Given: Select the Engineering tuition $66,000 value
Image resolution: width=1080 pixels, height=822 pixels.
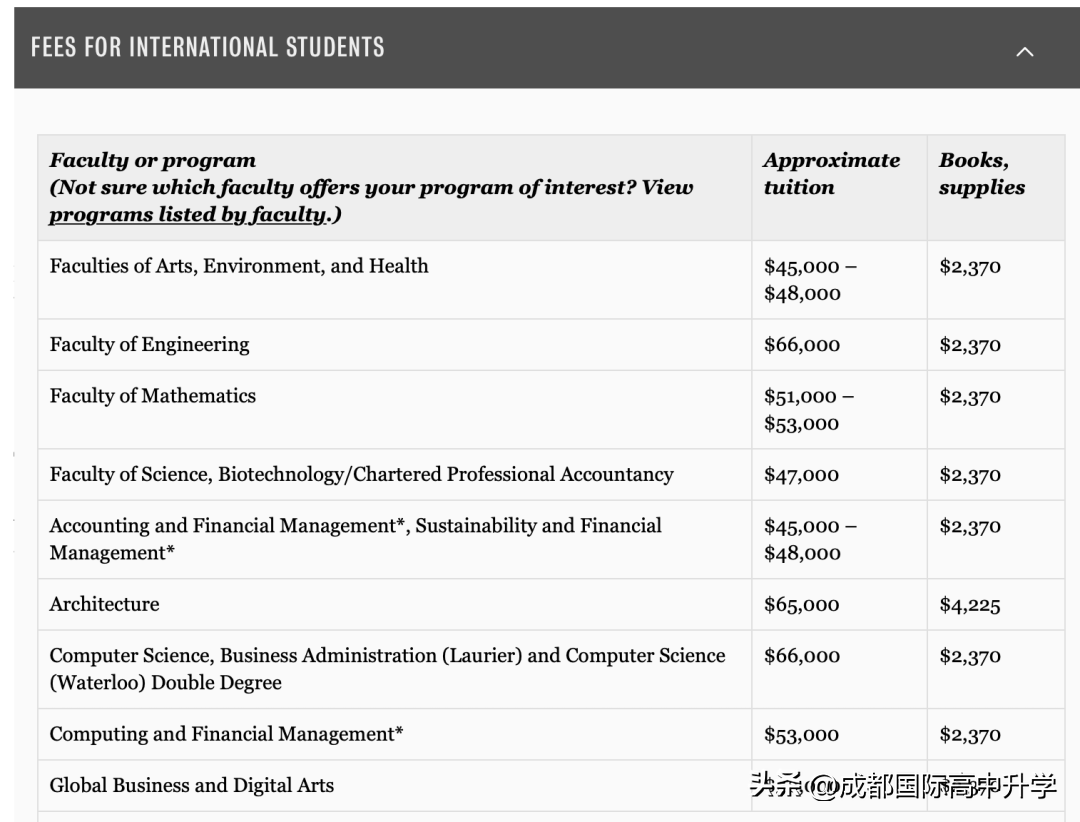Looking at the screenshot, I should click(x=802, y=345).
